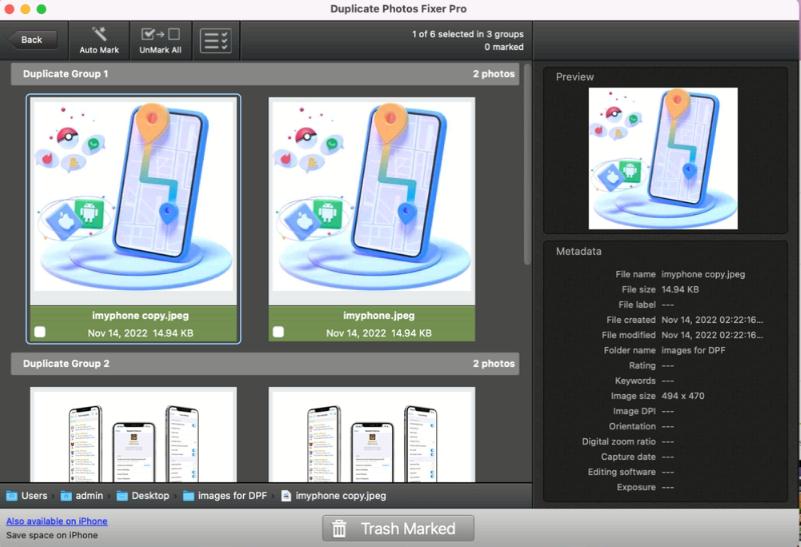Image resolution: width=801 pixels, height=547 pixels.
Task: Mark the imyphone copy.jpeg checkbox
Action: pos(40,332)
